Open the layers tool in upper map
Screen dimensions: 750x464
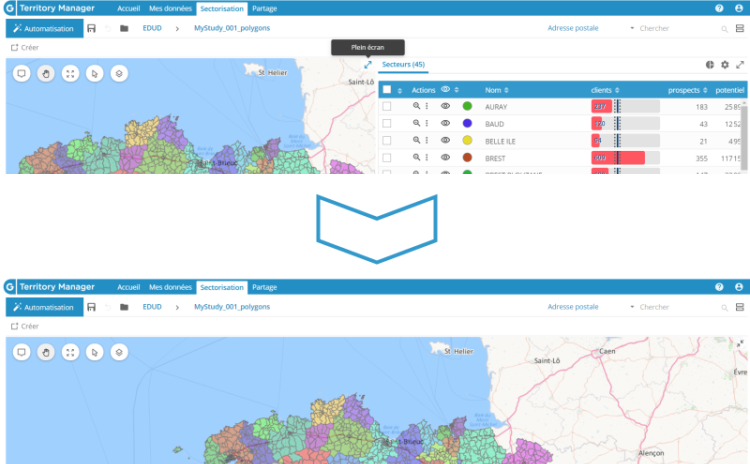coord(119,73)
